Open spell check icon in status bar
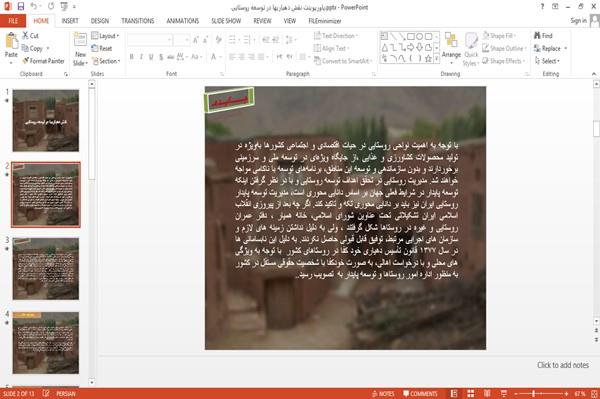 tap(46, 394)
